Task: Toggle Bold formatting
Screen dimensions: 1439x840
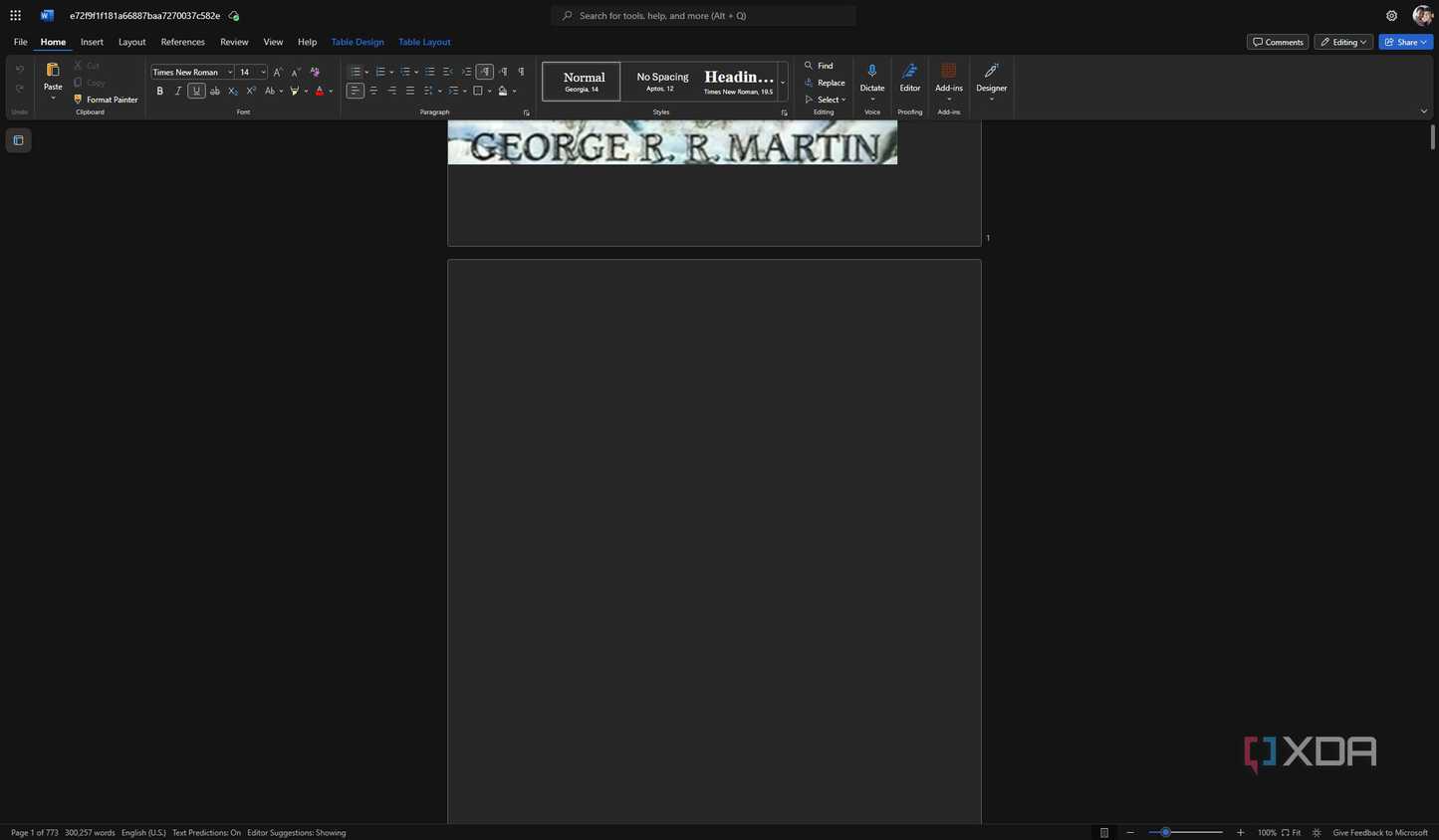Action: tap(159, 91)
